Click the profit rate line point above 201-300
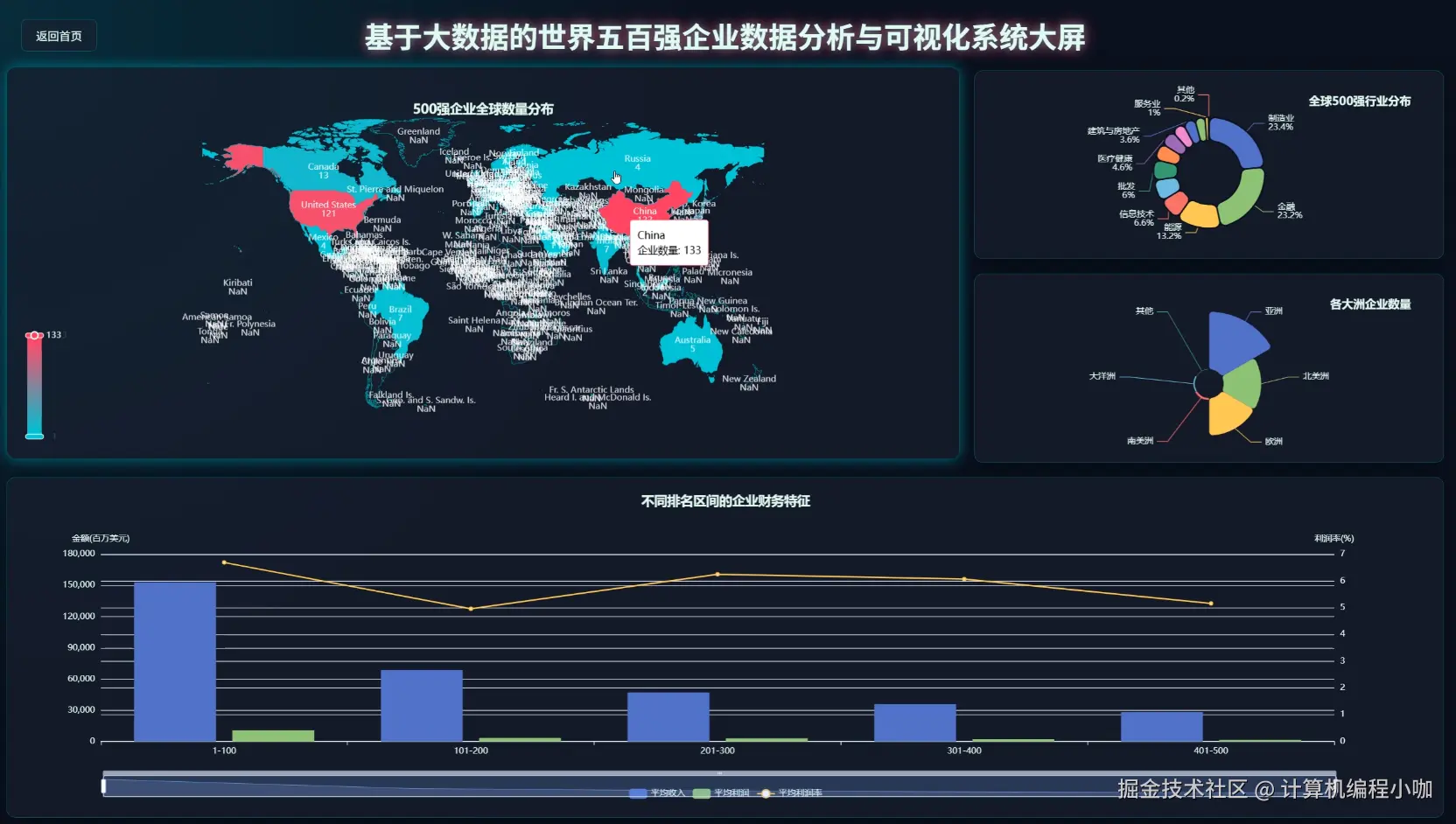The image size is (1456, 824). pyautogui.click(x=717, y=575)
